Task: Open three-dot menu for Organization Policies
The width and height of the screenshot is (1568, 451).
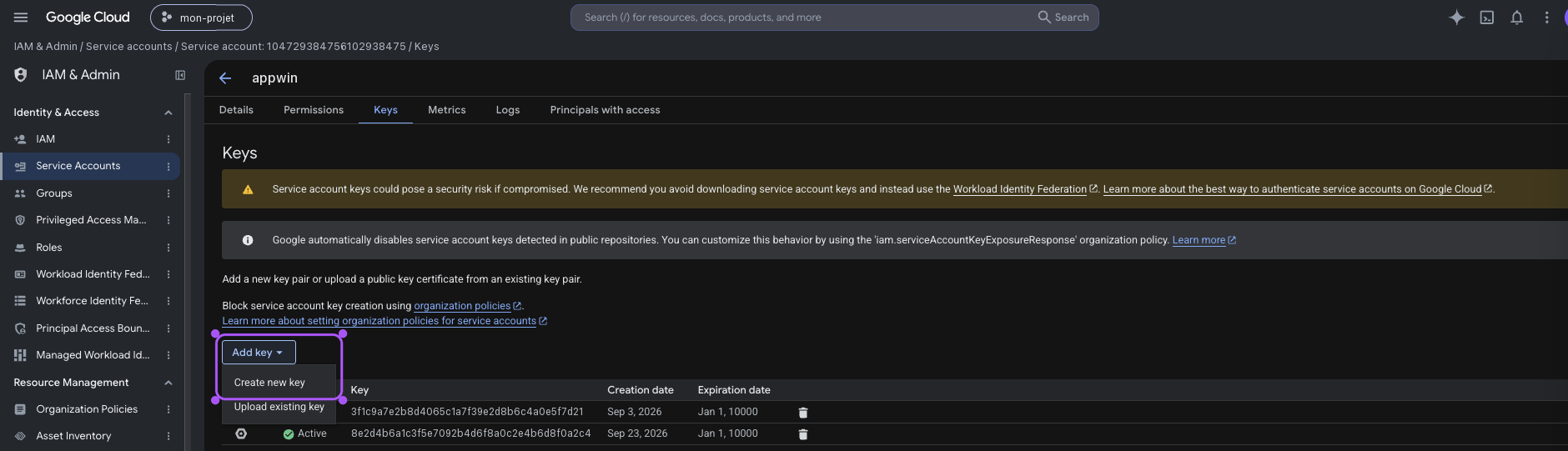Action: pos(168,409)
